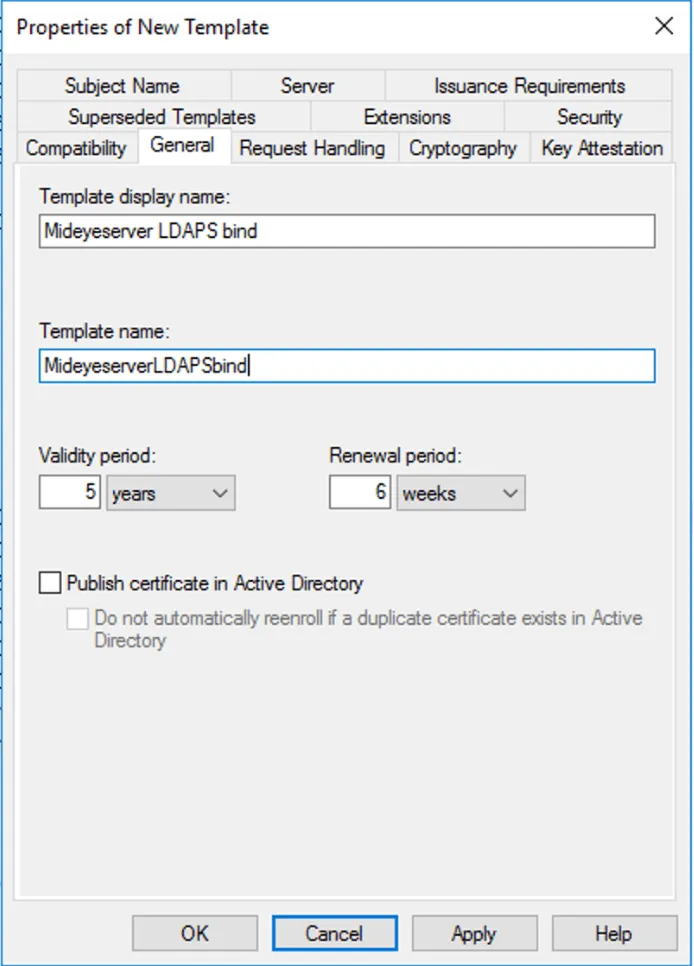Image resolution: width=694 pixels, height=966 pixels.
Task: Open the Security tab
Action: [590, 116]
